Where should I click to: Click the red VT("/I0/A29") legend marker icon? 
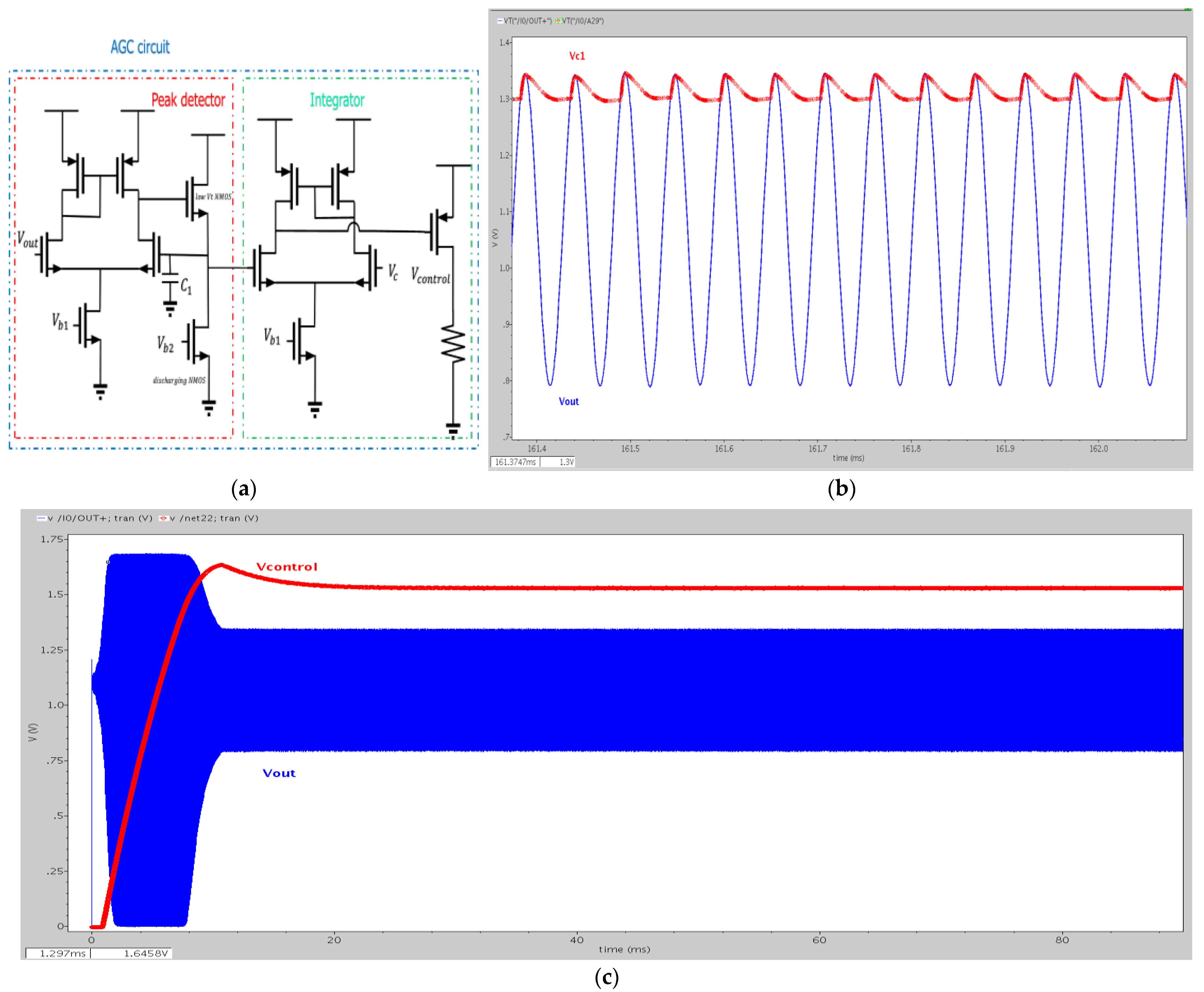point(558,21)
